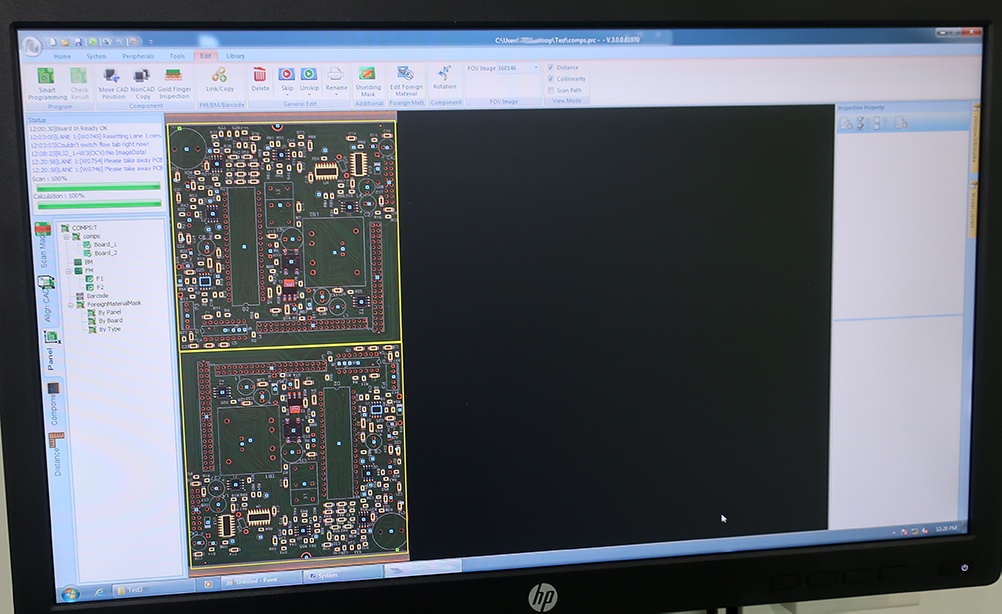Open the Smart Programming tool

pos(47,83)
